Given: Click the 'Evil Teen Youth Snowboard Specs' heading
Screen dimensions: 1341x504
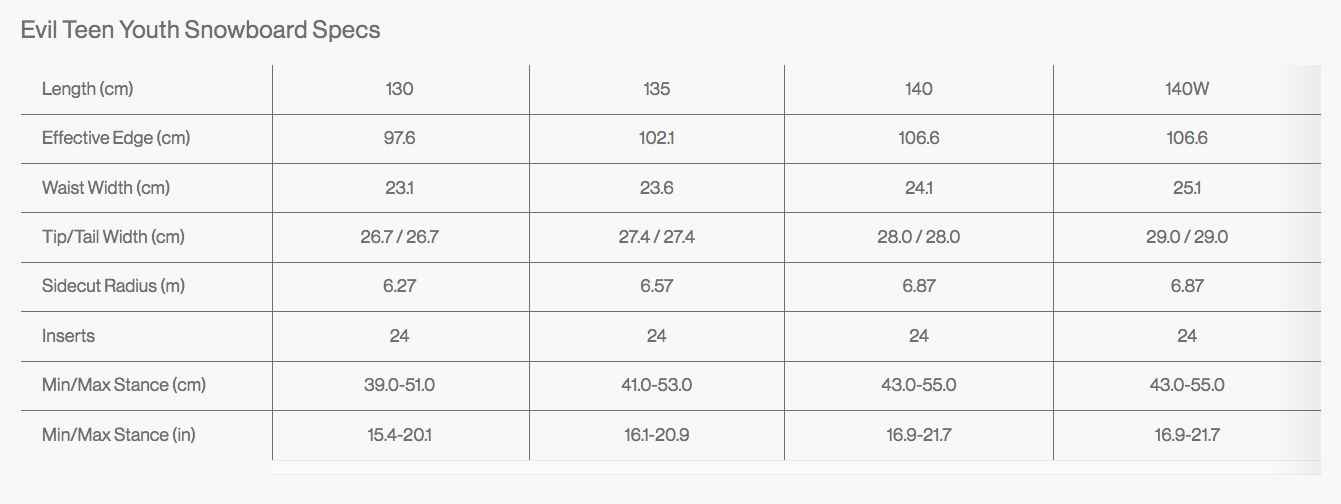Looking at the screenshot, I should click(x=200, y=30).
